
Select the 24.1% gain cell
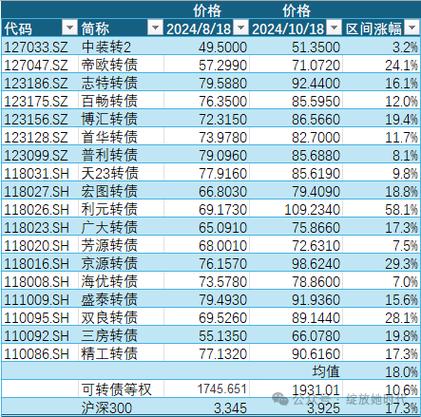[x=382, y=65]
